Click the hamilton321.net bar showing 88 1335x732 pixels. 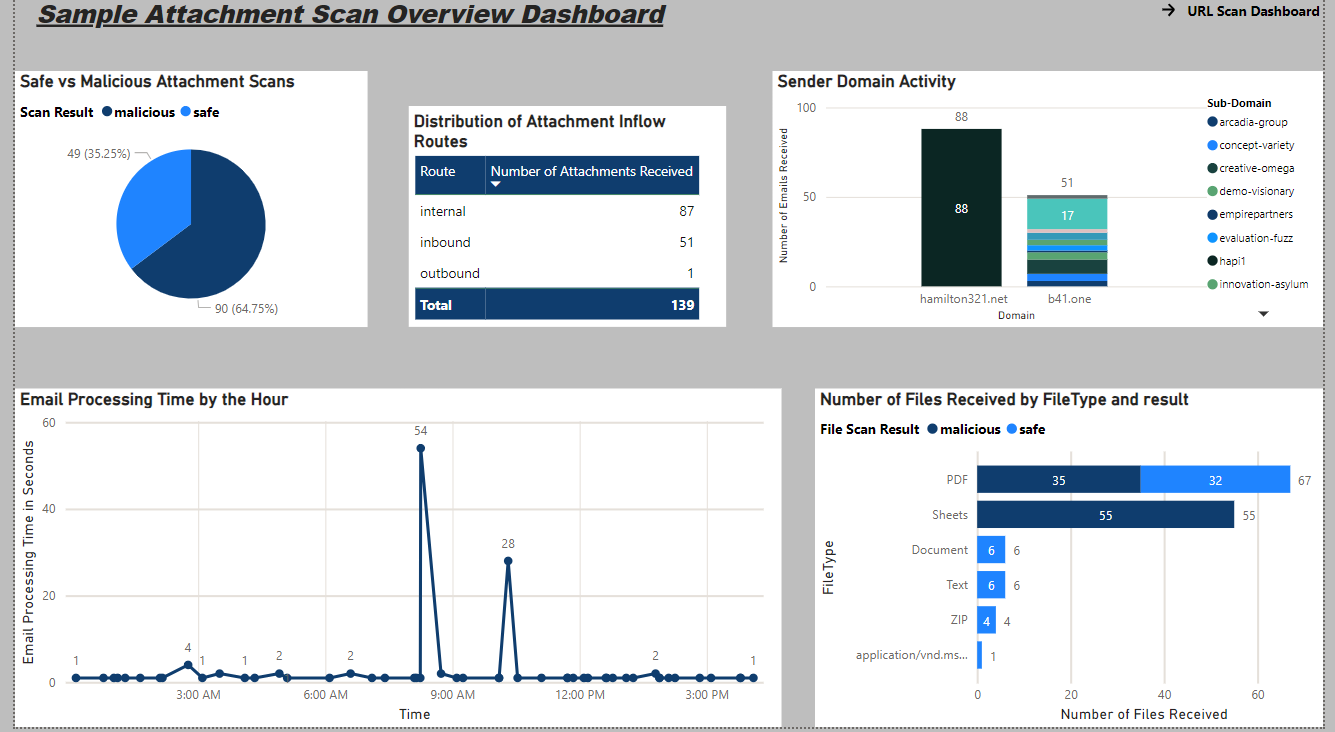(x=961, y=208)
